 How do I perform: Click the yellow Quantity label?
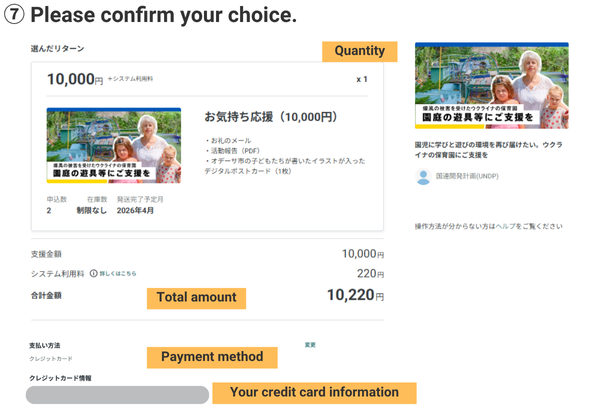pyautogui.click(x=359, y=51)
